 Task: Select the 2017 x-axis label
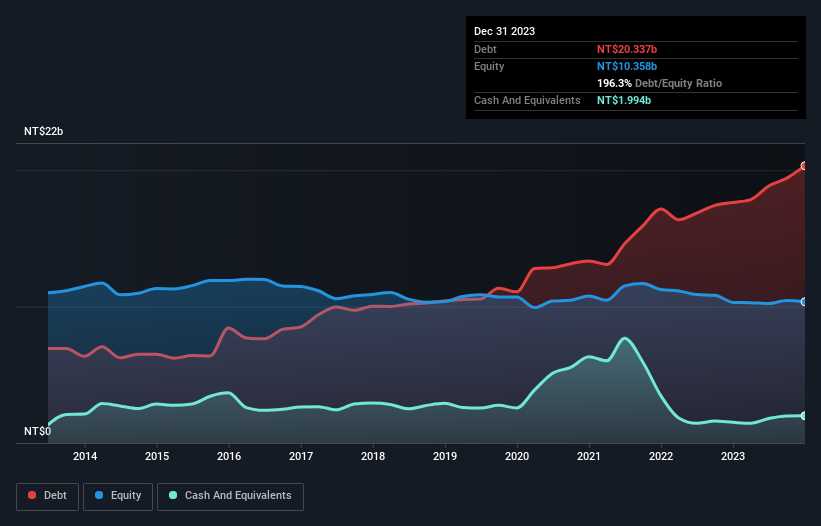(301, 456)
